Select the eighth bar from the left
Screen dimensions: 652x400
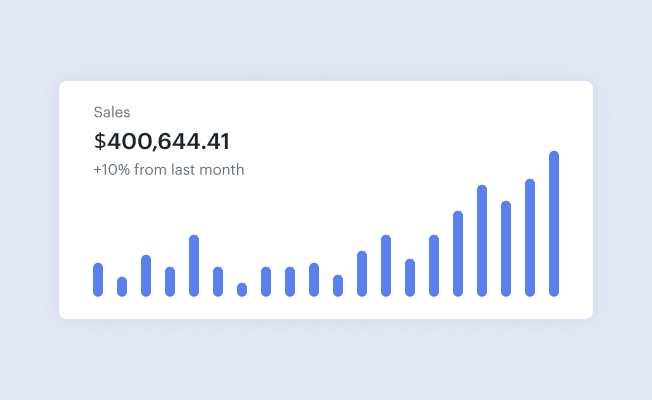click(266, 282)
